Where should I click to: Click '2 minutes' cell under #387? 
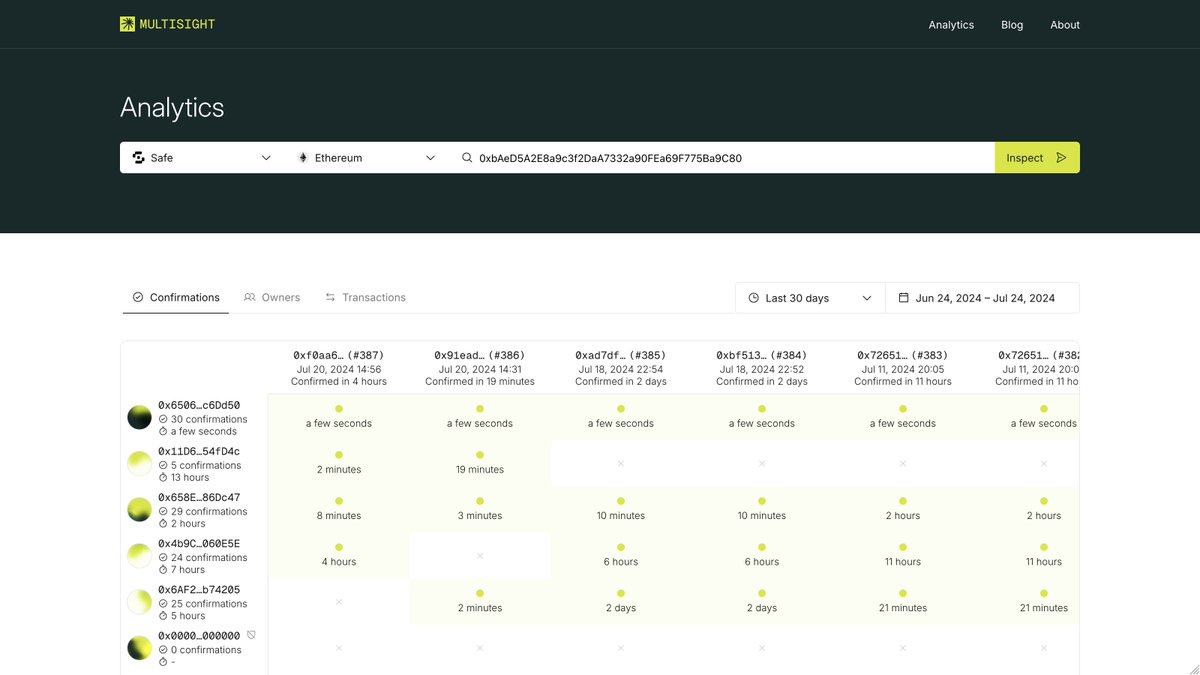[x=339, y=463]
